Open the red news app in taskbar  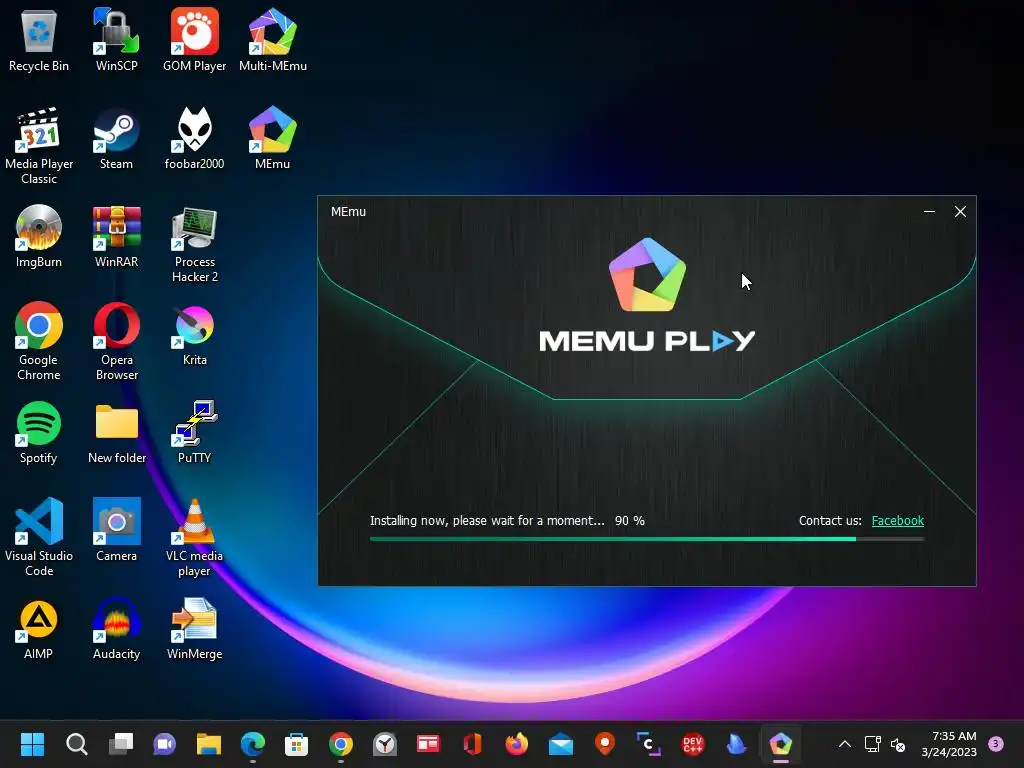click(428, 744)
